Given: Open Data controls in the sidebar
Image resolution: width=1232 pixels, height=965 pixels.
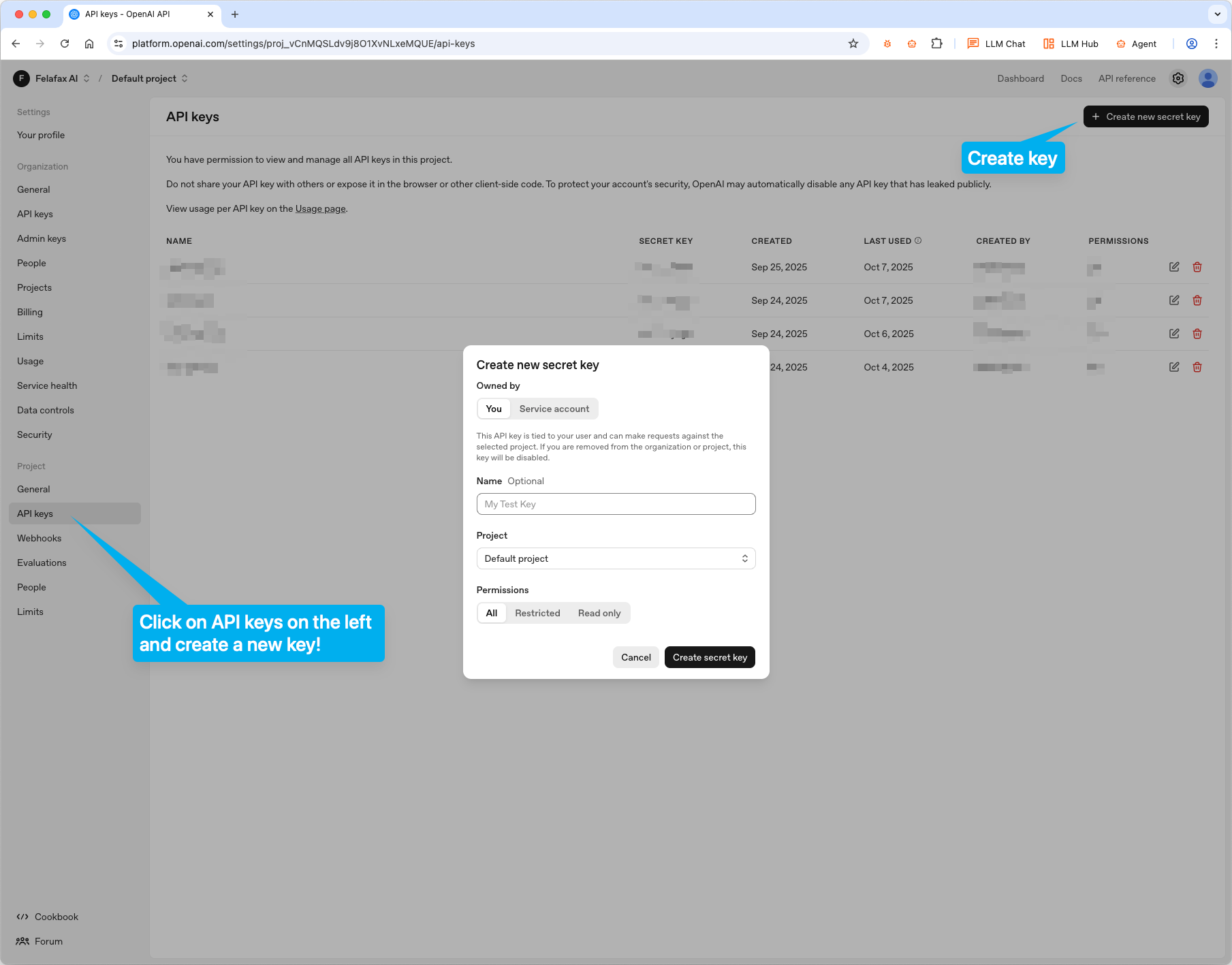Looking at the screenshot, I should point(46,410).
